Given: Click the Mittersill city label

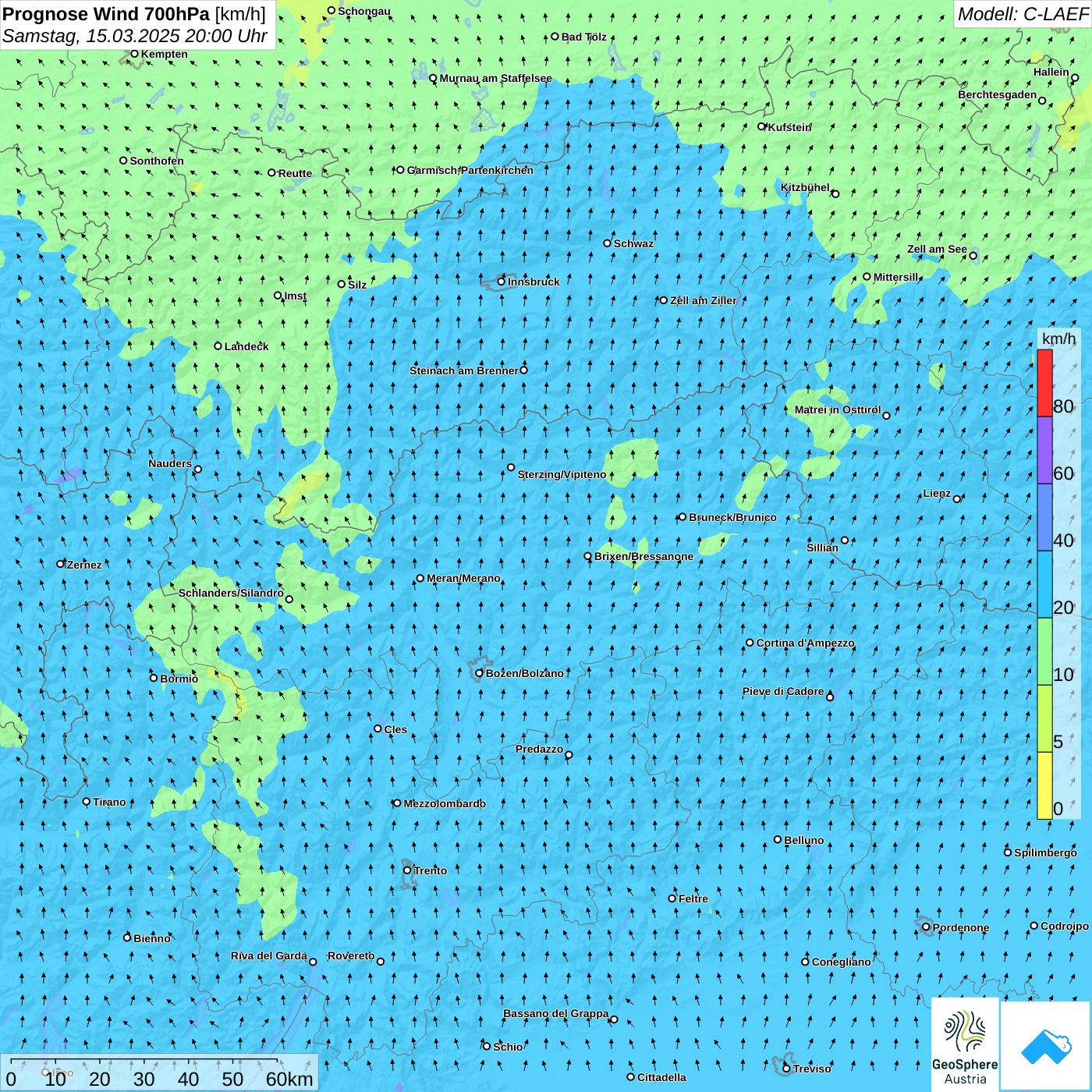Looking at the screenshot, I should (896, 277).
